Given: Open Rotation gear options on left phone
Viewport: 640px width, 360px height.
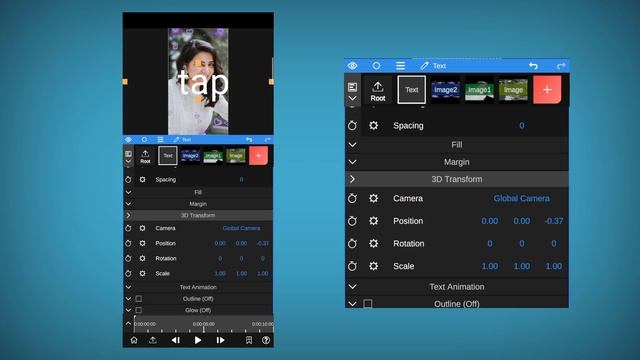Looking at the screenshot, I should pos(142,258).
